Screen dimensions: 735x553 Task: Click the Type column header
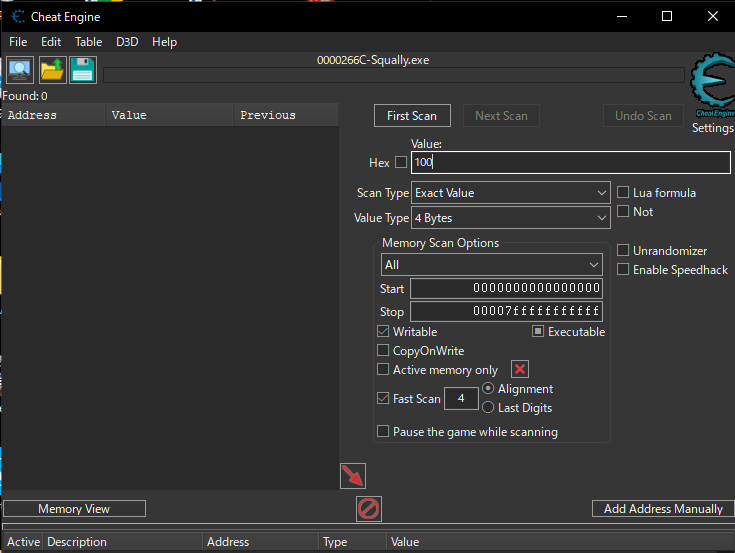click(x=353, y=542)
